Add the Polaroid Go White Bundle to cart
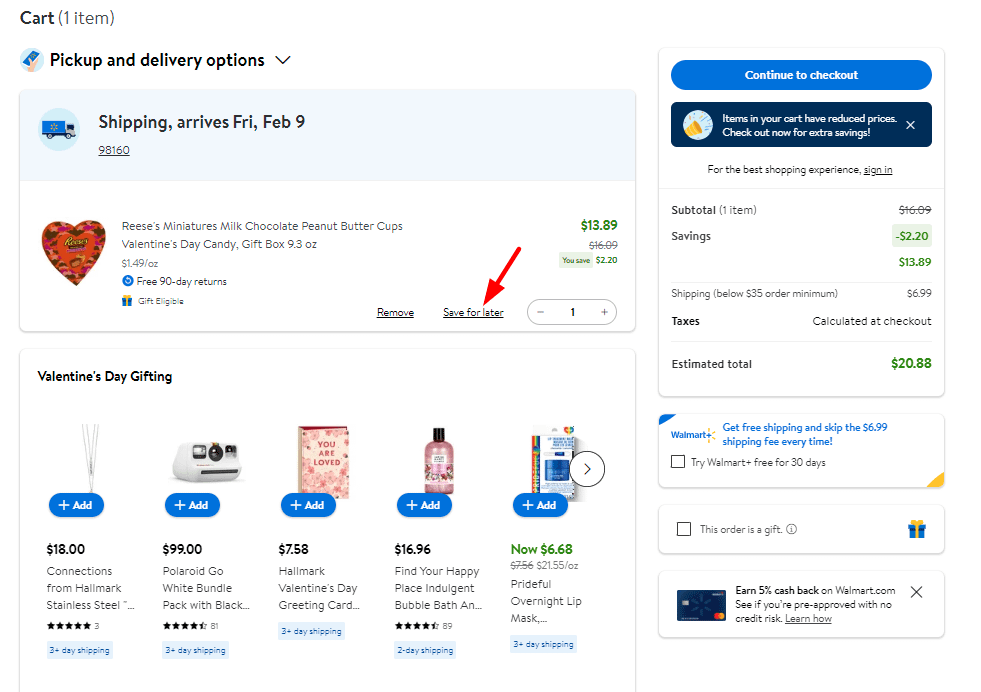Viewport: 981px width, 692px height. coord(192,505)
